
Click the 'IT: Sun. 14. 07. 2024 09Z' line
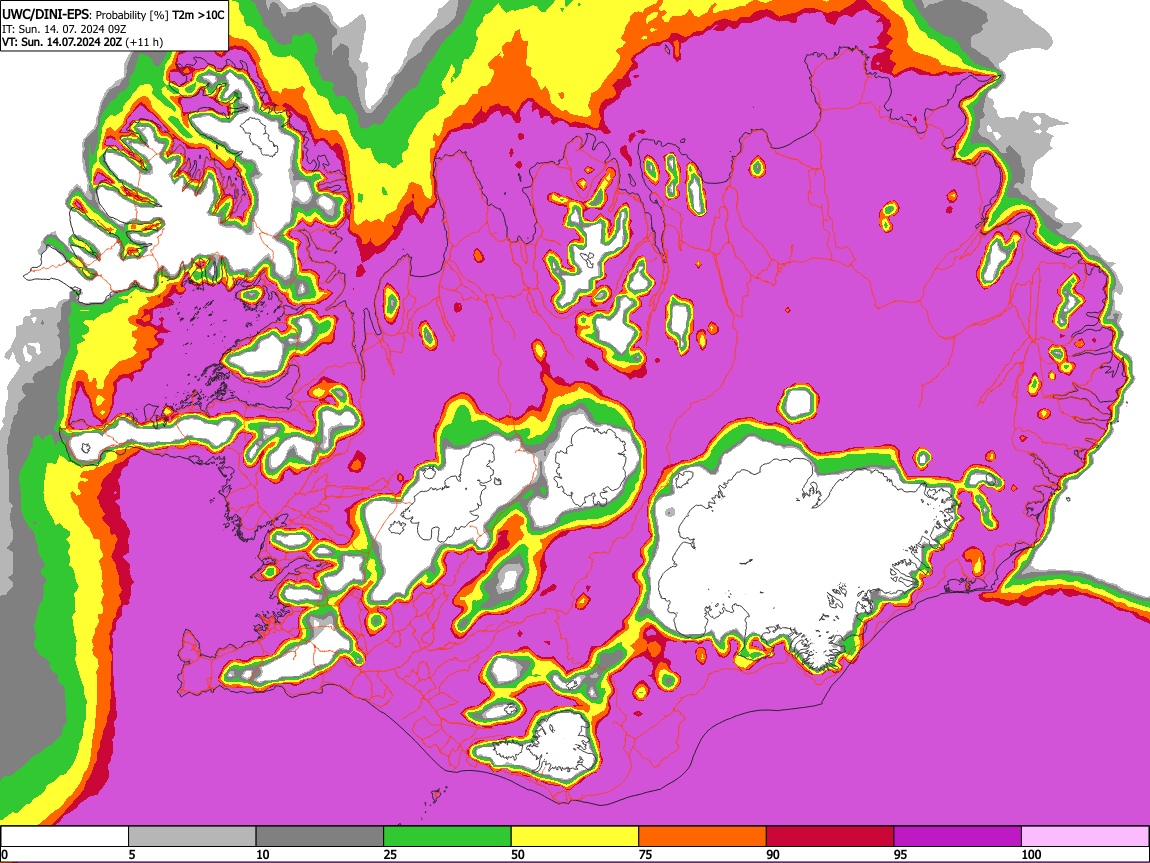pyautogui.click(x=64, y=29)
